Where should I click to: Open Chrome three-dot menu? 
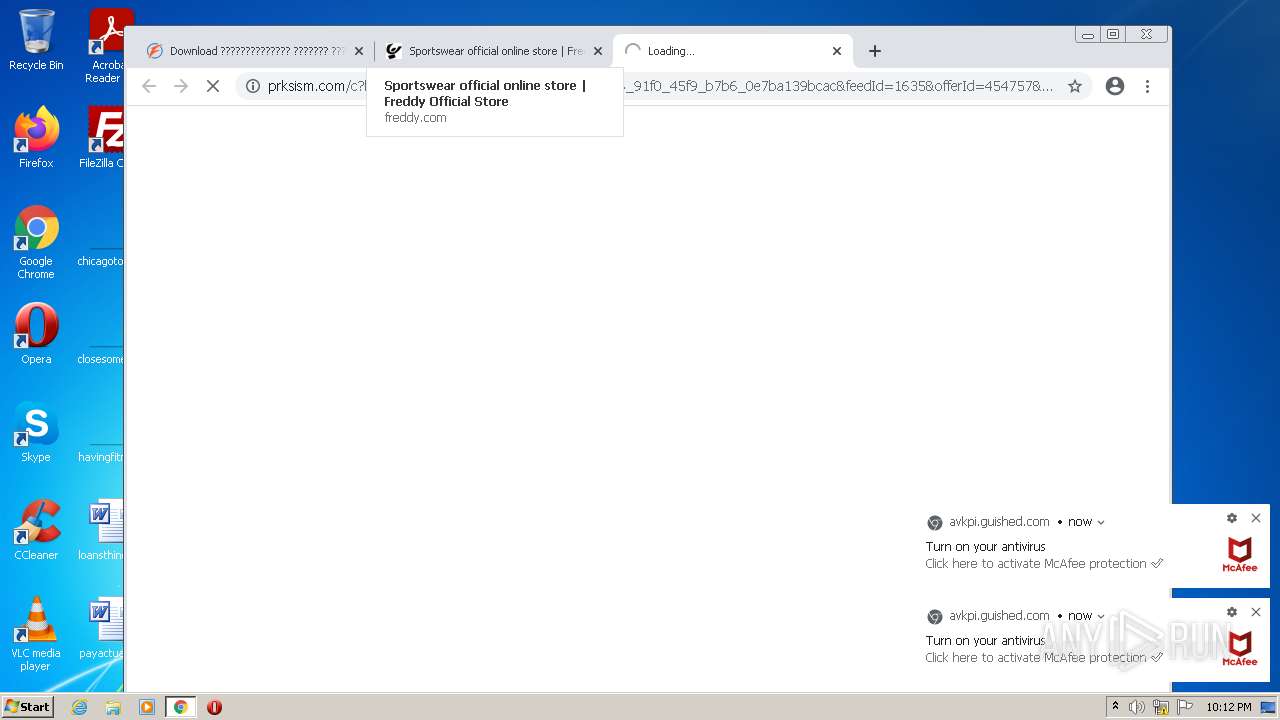1148,86
